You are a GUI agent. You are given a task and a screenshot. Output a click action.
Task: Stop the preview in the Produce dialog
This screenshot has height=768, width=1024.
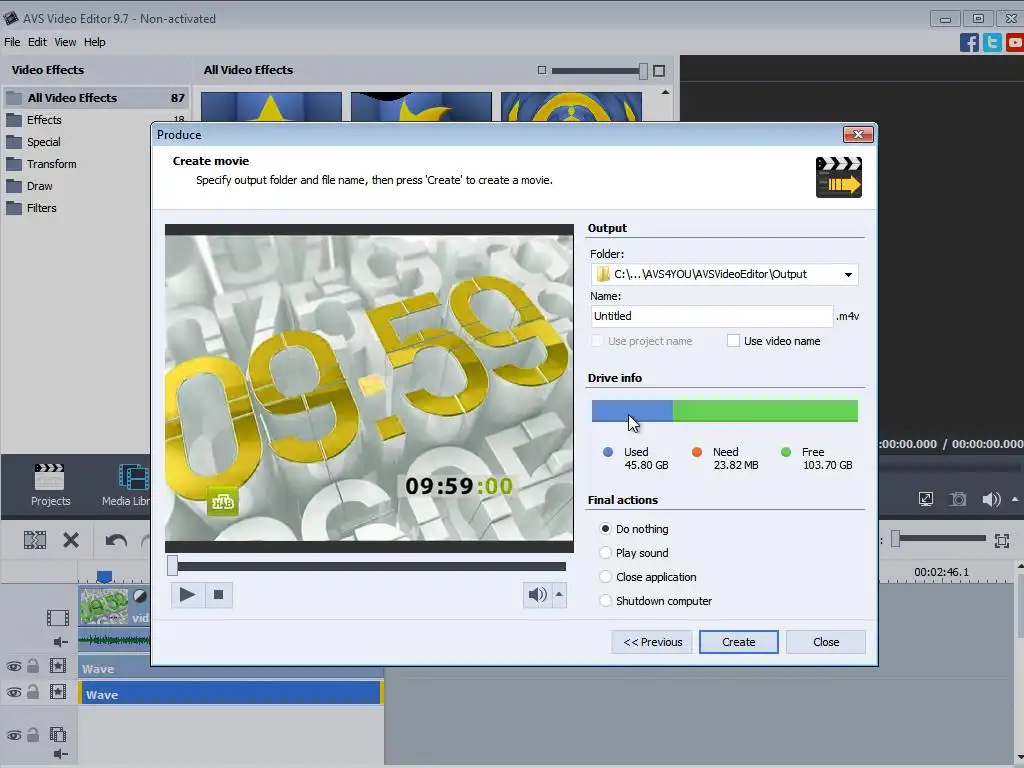218,594
